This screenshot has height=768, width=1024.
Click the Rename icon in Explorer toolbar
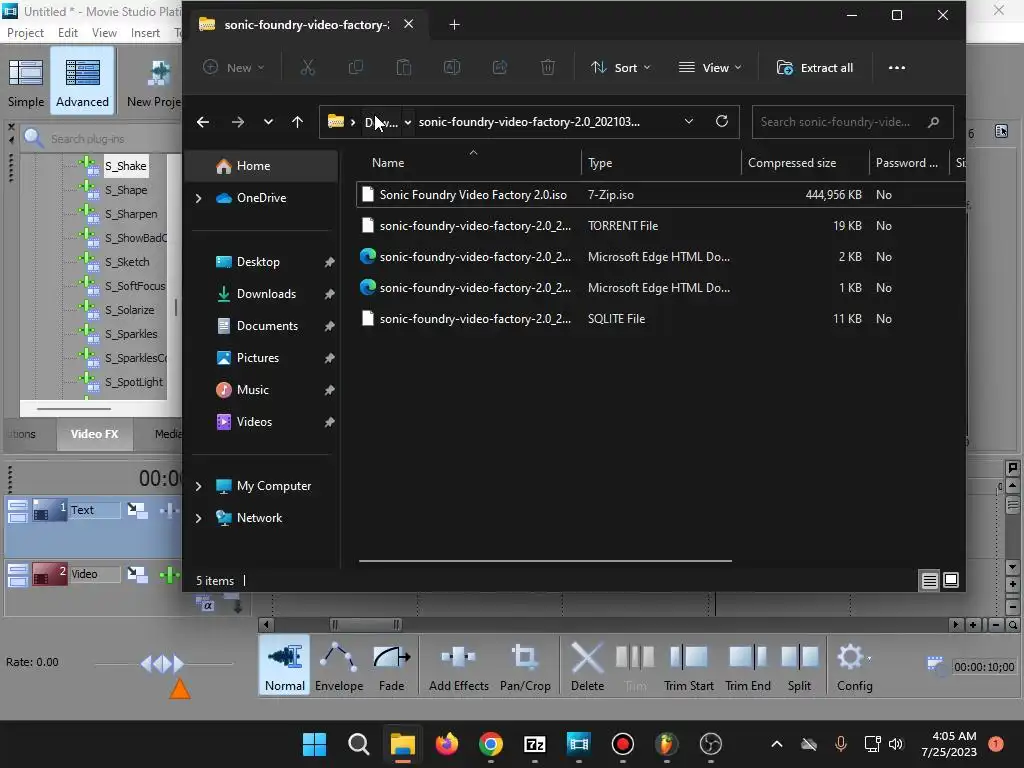coord(452,67)
